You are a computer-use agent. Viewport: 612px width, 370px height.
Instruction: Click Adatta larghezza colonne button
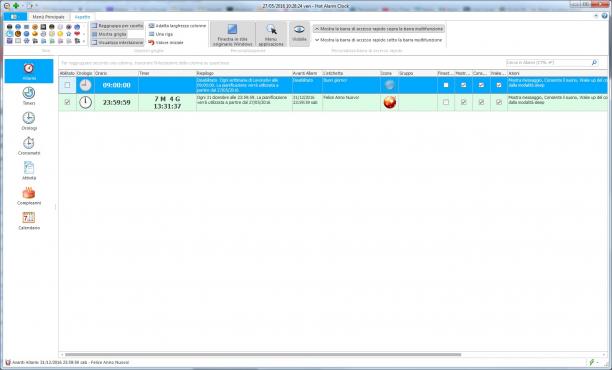point(177,26)
